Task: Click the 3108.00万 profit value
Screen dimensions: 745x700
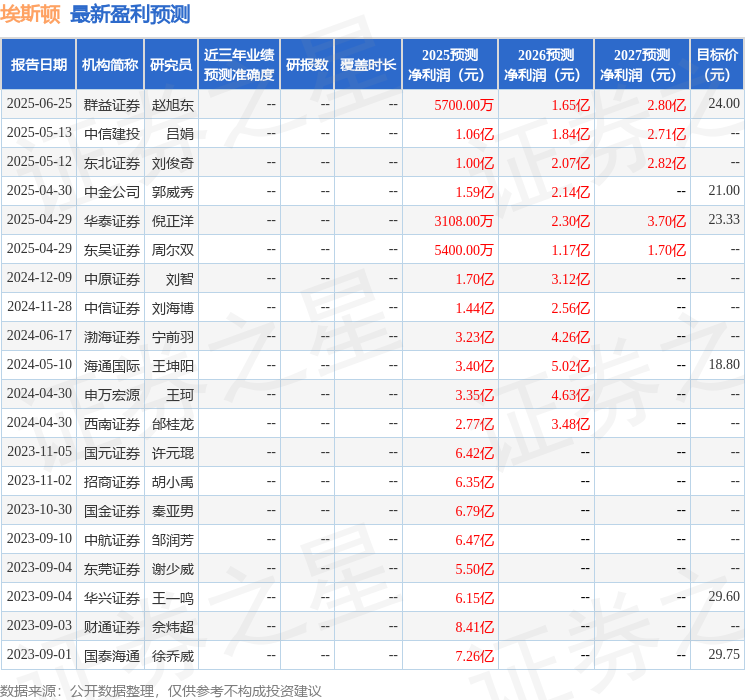Action: pyautogui.click(x=464, y=221)
